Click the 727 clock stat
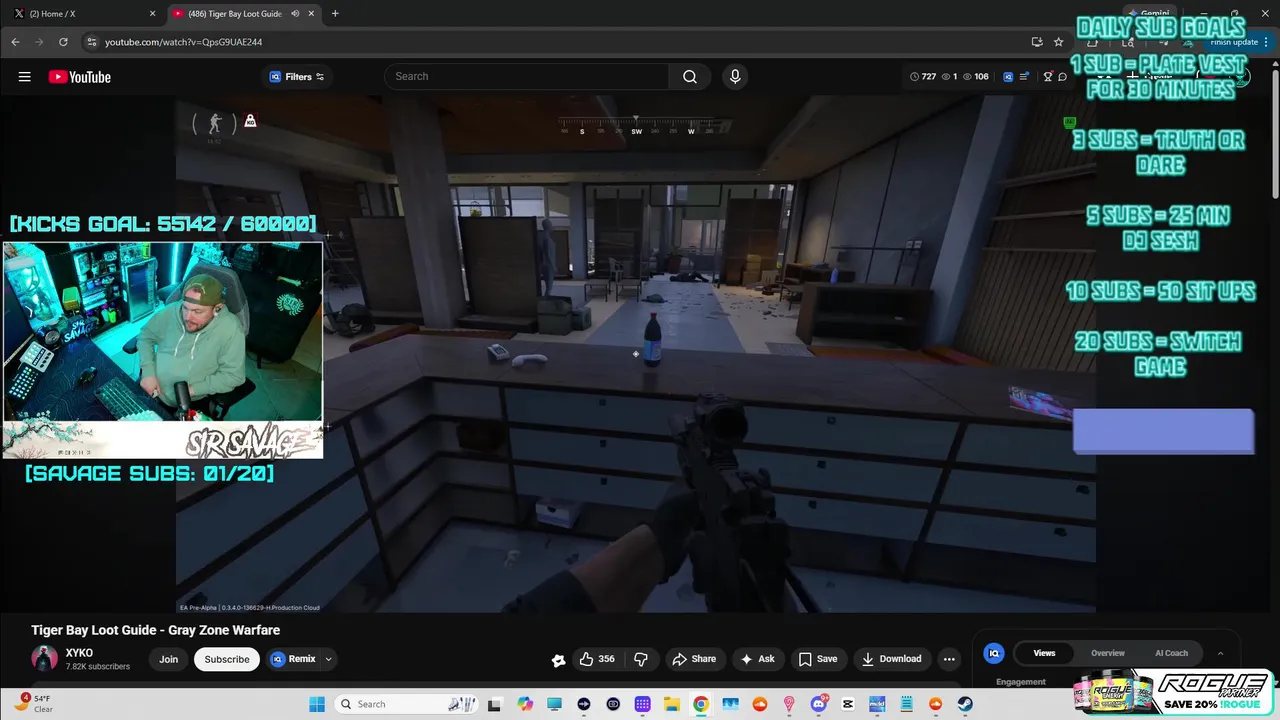 click(923, 77)
